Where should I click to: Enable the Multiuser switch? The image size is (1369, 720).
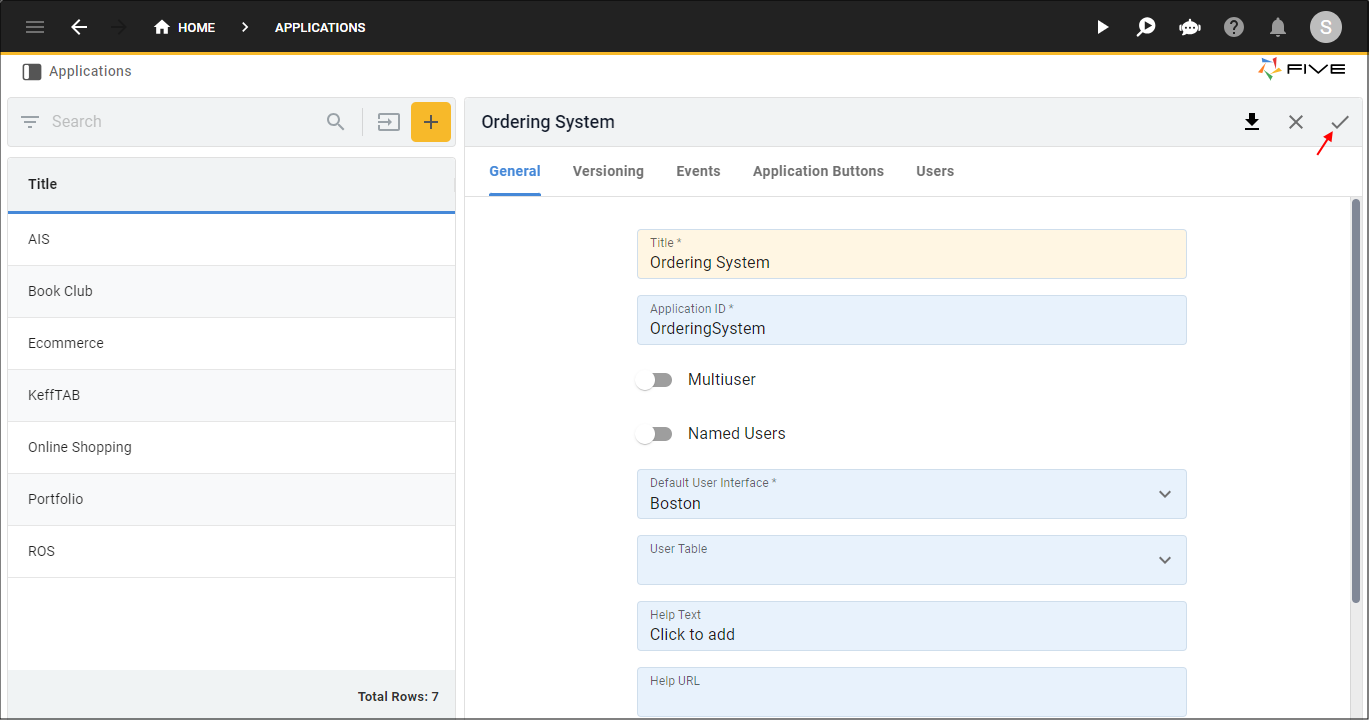click(x=655, y=380)
